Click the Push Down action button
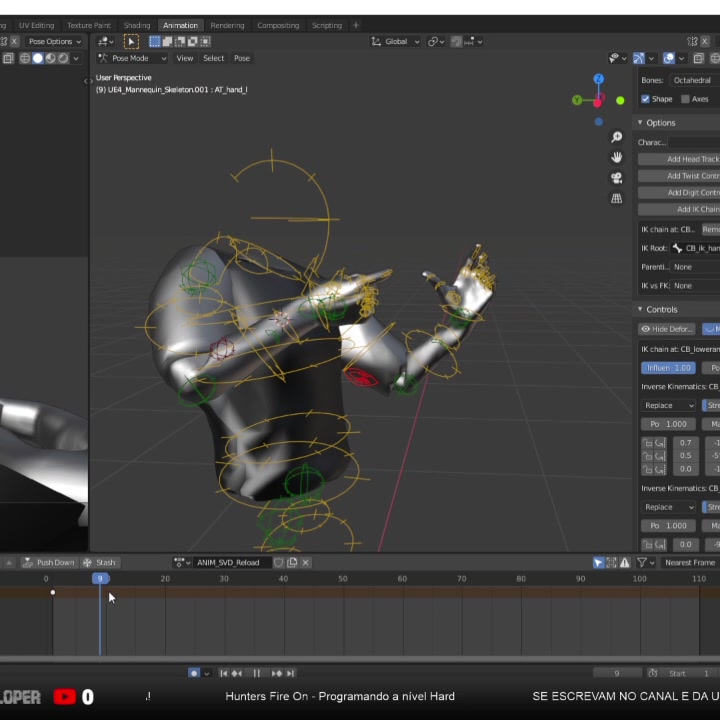Viewport: 720px width, 720px height. click(49, 562)
